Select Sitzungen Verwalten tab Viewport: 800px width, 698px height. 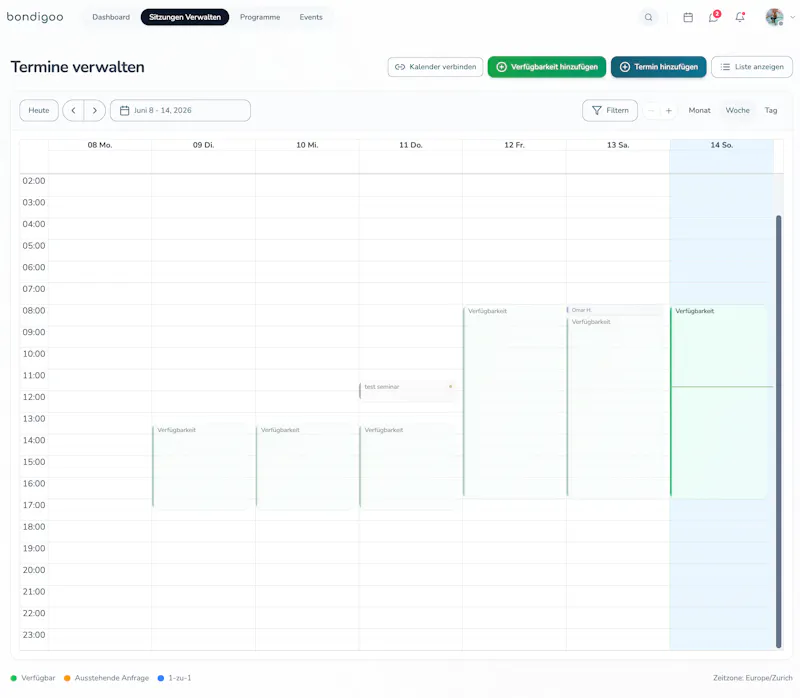[185, 17]
